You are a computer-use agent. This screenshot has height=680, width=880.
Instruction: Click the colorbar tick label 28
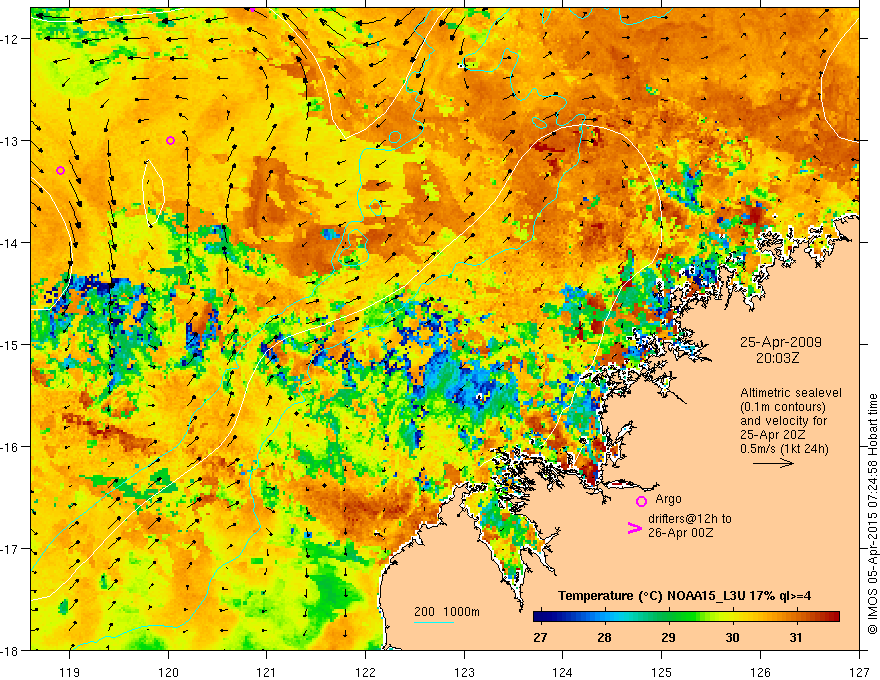[604, 637]
